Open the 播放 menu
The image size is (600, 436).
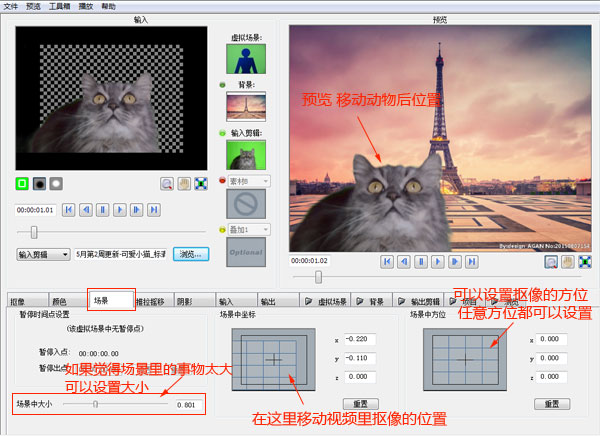86,6
